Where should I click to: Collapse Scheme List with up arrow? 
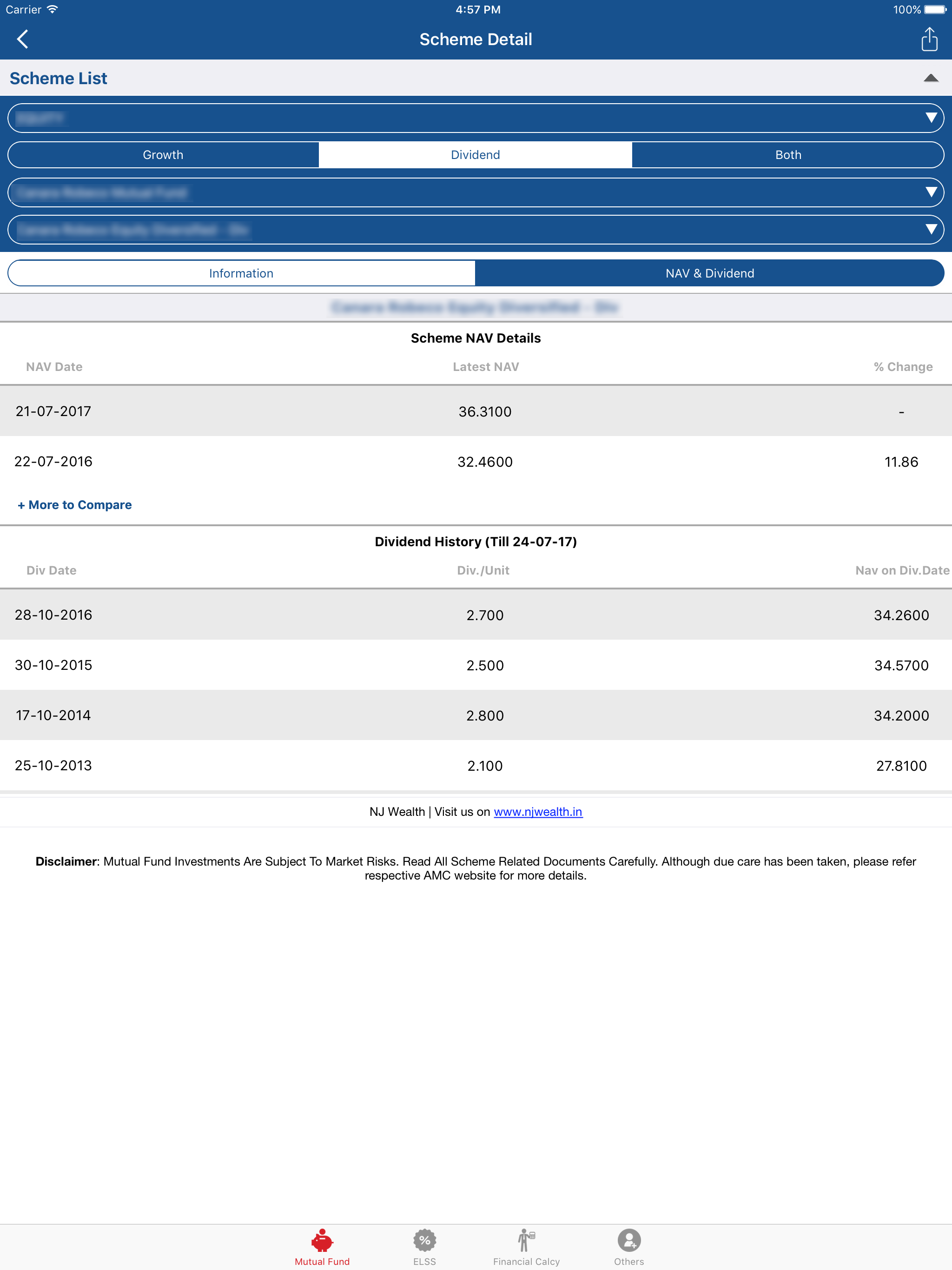tap(930, 78)
